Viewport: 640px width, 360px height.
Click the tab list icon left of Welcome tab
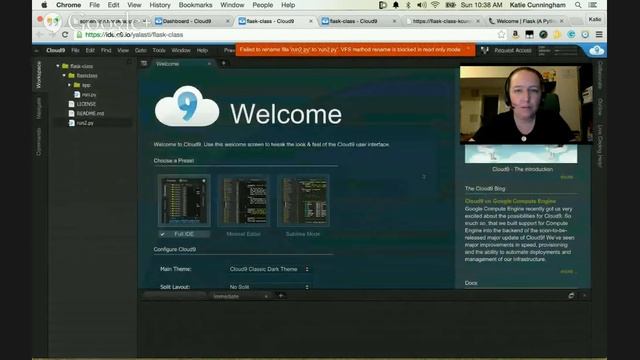tap(144, 63)
